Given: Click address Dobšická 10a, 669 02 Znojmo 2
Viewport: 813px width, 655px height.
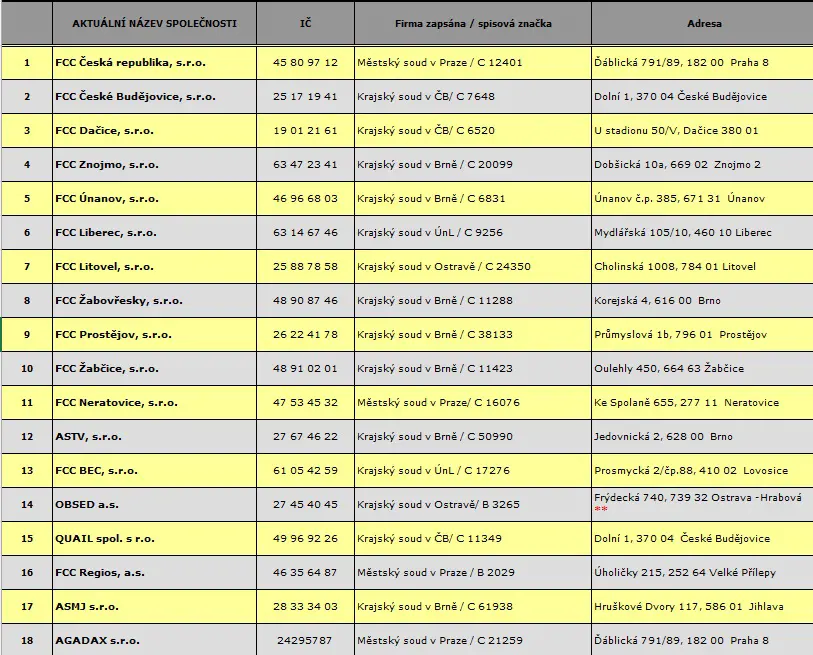Looking at the screenshot, I should coord(677,164).
